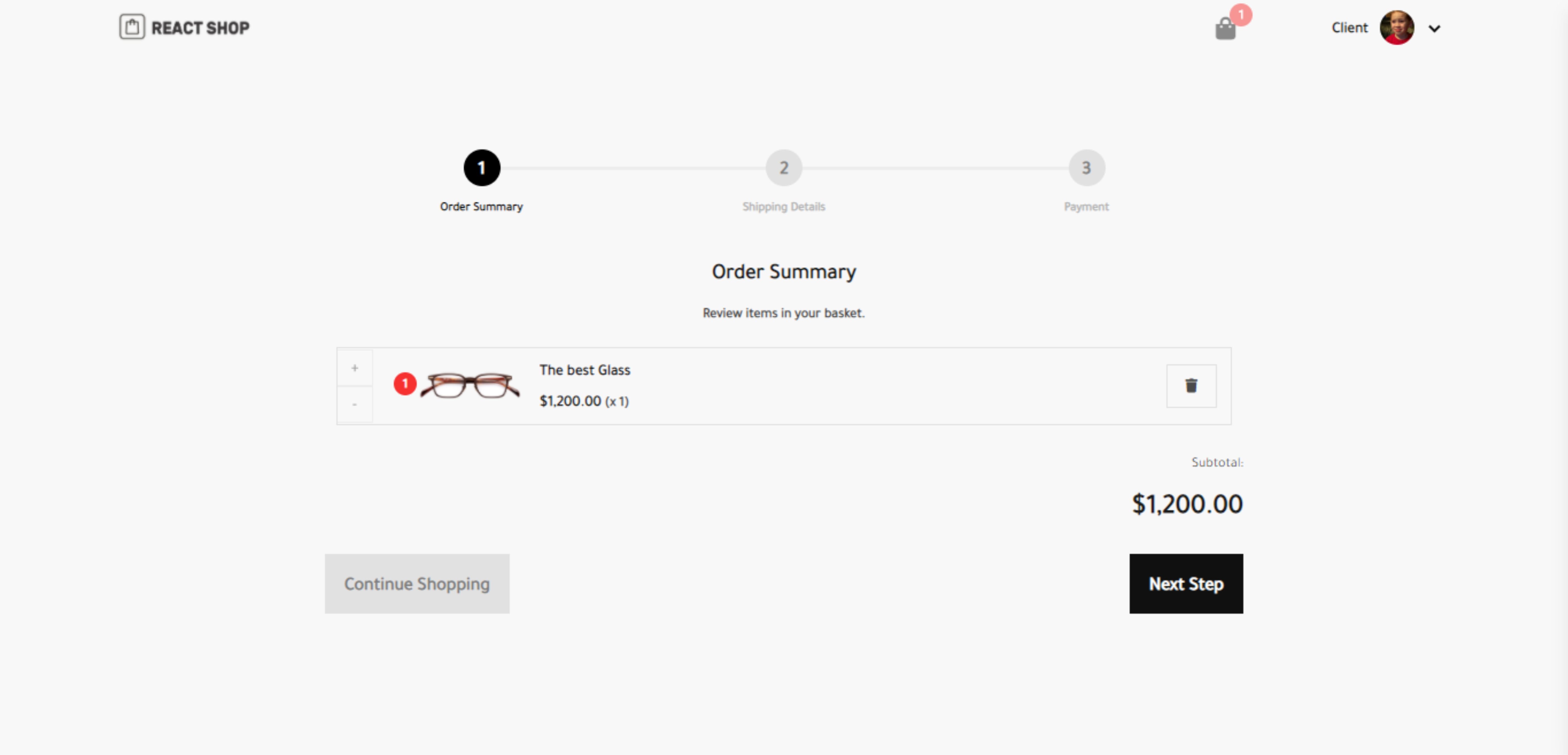Proceed with the Next Step button

pyautogui.click(x=1186, y=583)
